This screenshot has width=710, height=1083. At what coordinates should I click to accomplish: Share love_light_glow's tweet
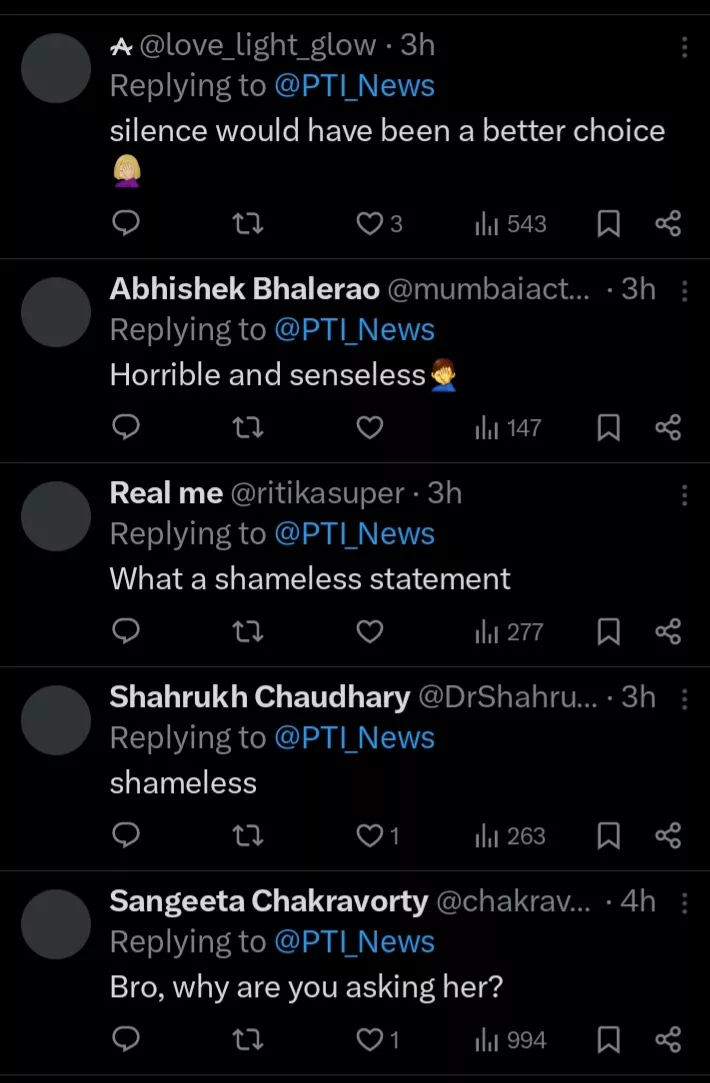pos(668,224)
